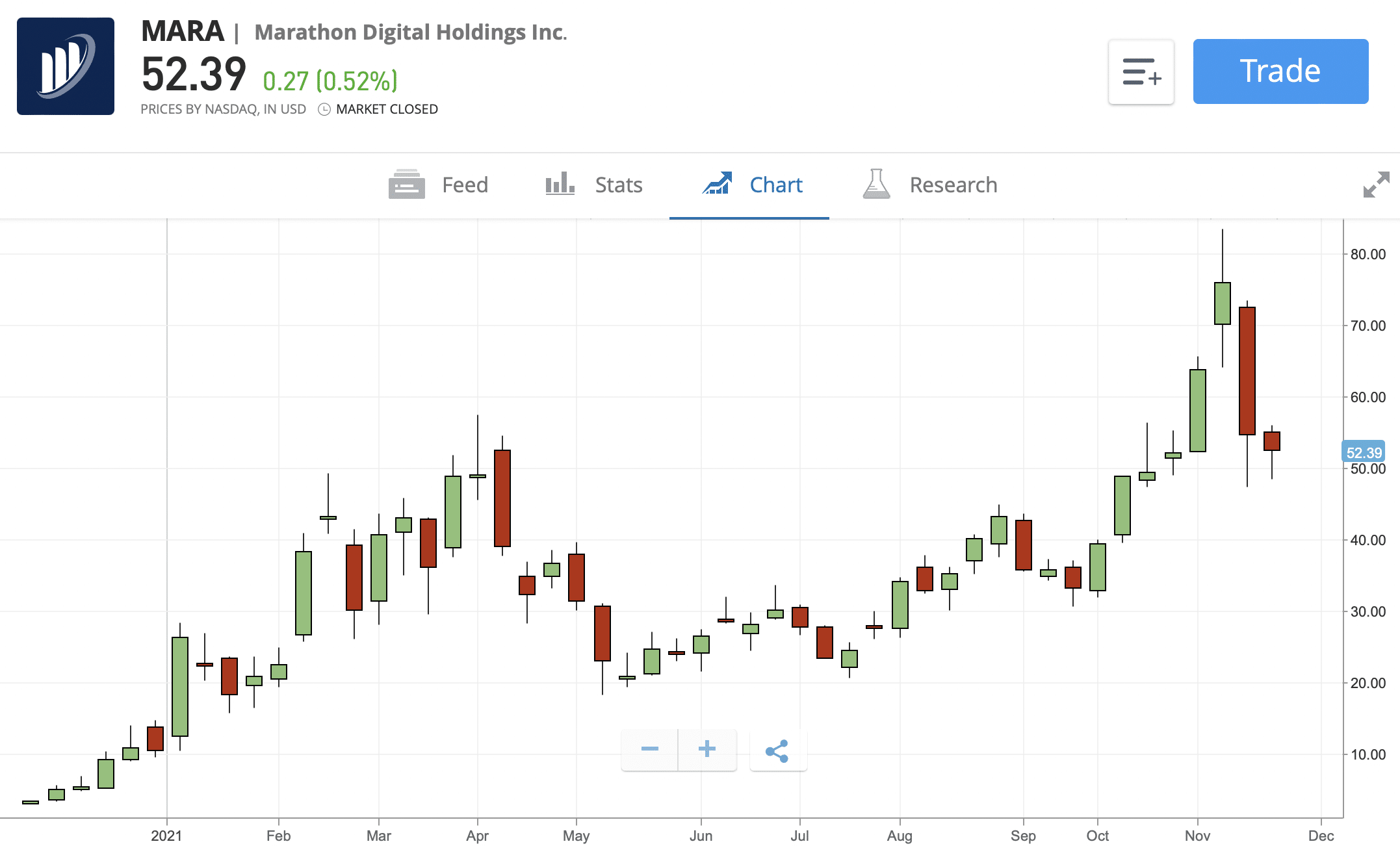This screenshot has height=846, width=1400.
Task: Click the Aug date axis label
Action: coord(900,836)
